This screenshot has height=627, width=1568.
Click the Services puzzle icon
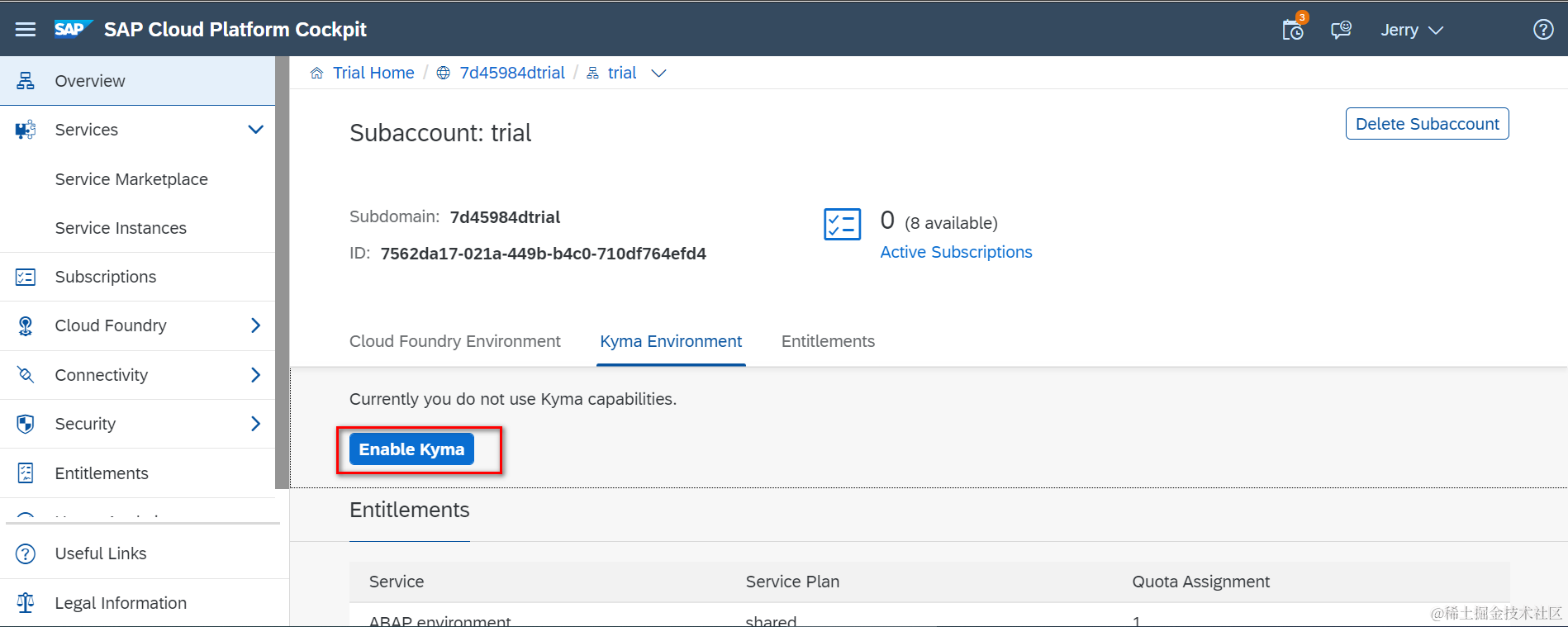[26, 130]
